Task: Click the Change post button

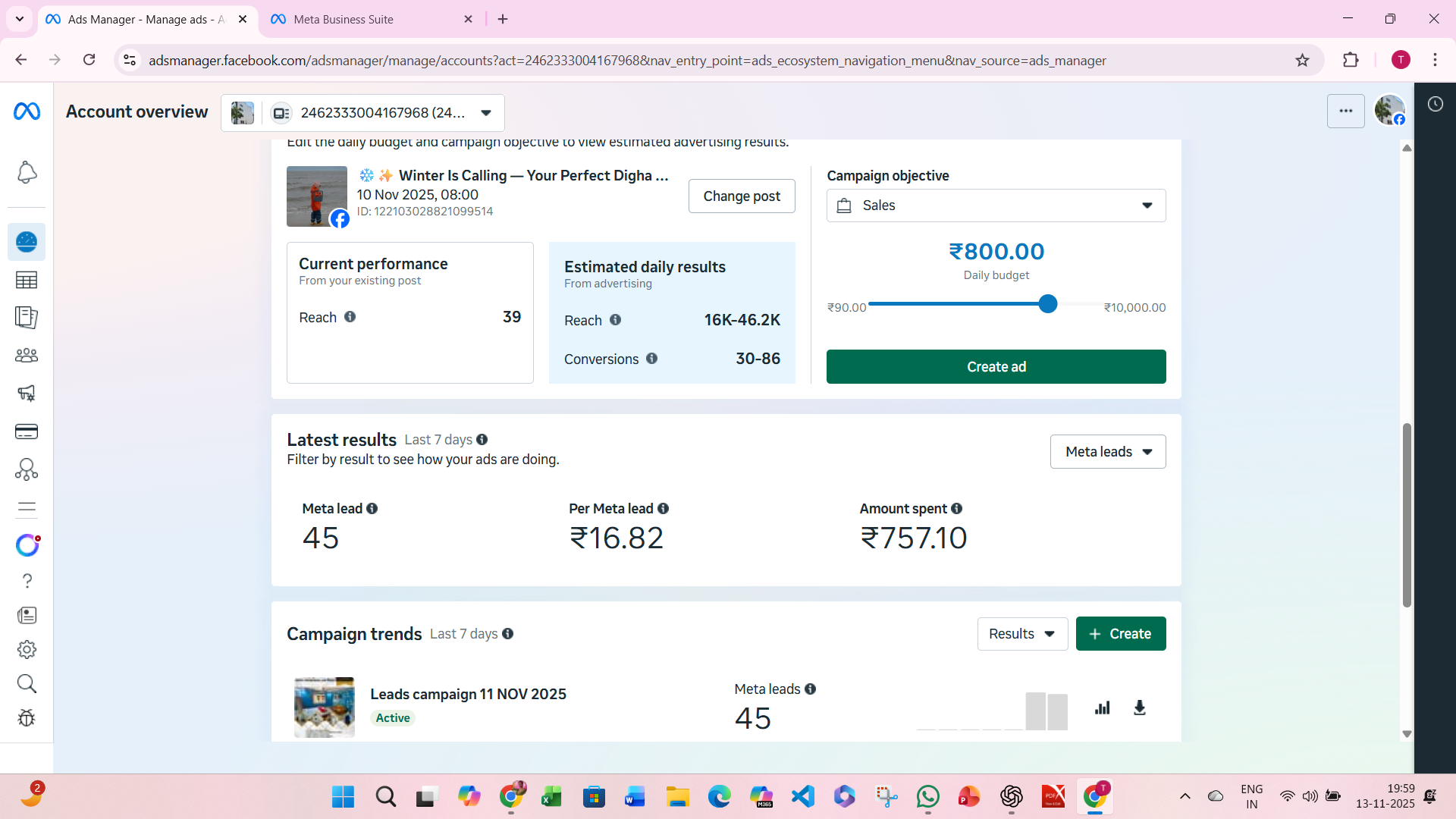Action: [x=742, y=196]
